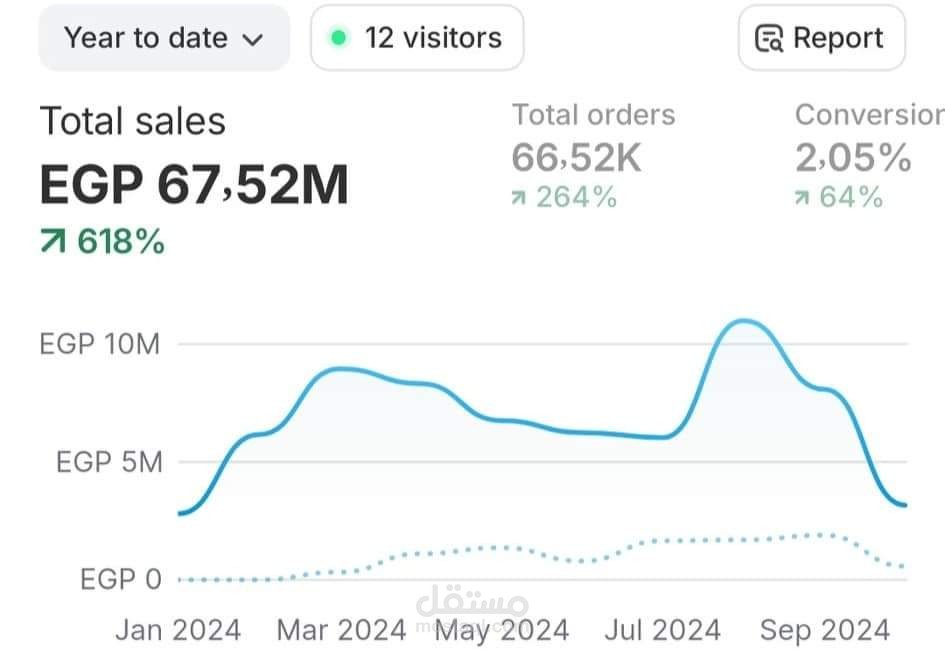Viewport: 945px width, 649px height.
Task: Click the up arrow beside 264%
Action: (x=518, y=198)
